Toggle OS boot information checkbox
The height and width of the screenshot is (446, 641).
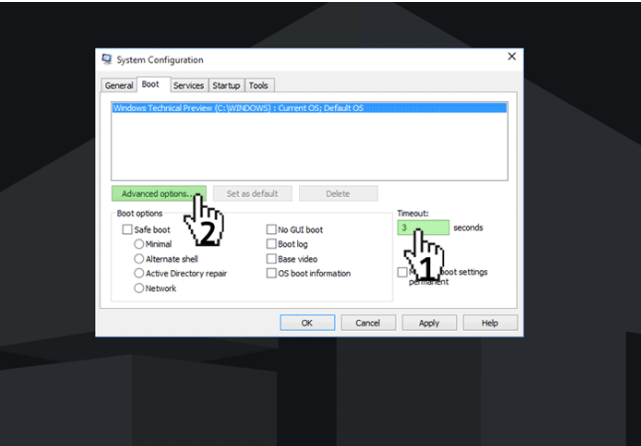point(271,273)
